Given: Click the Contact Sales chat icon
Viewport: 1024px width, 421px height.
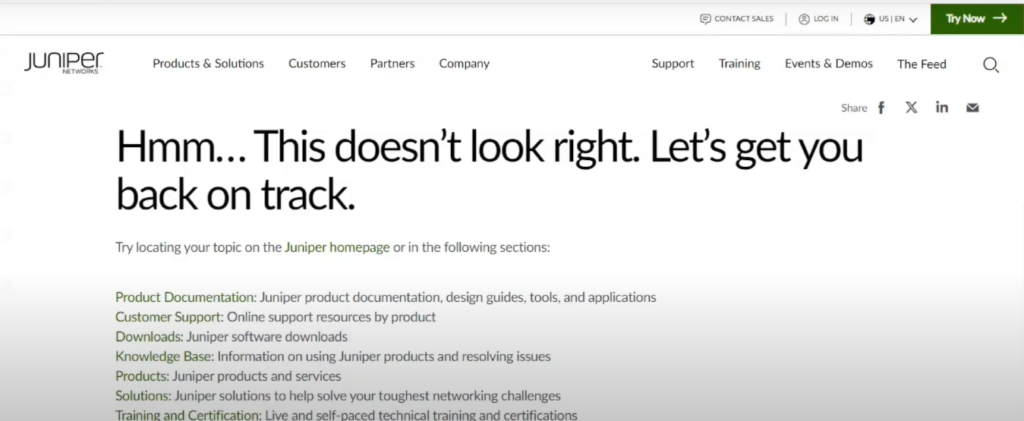Looking at the screenshot, I should click(x=705, y=19).
